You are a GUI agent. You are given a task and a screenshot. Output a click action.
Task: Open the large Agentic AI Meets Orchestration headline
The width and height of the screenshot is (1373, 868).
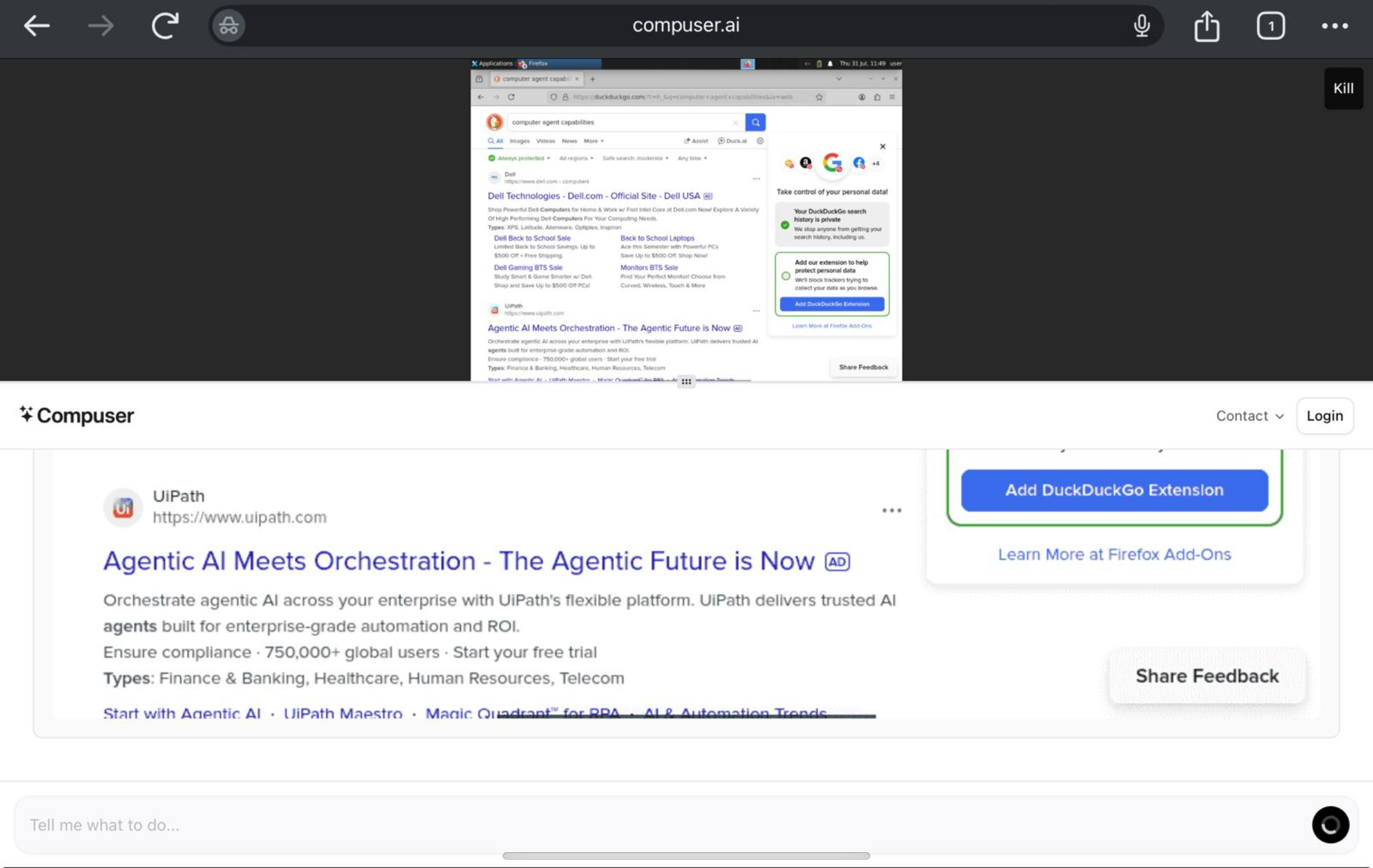[x=459, y=561]
